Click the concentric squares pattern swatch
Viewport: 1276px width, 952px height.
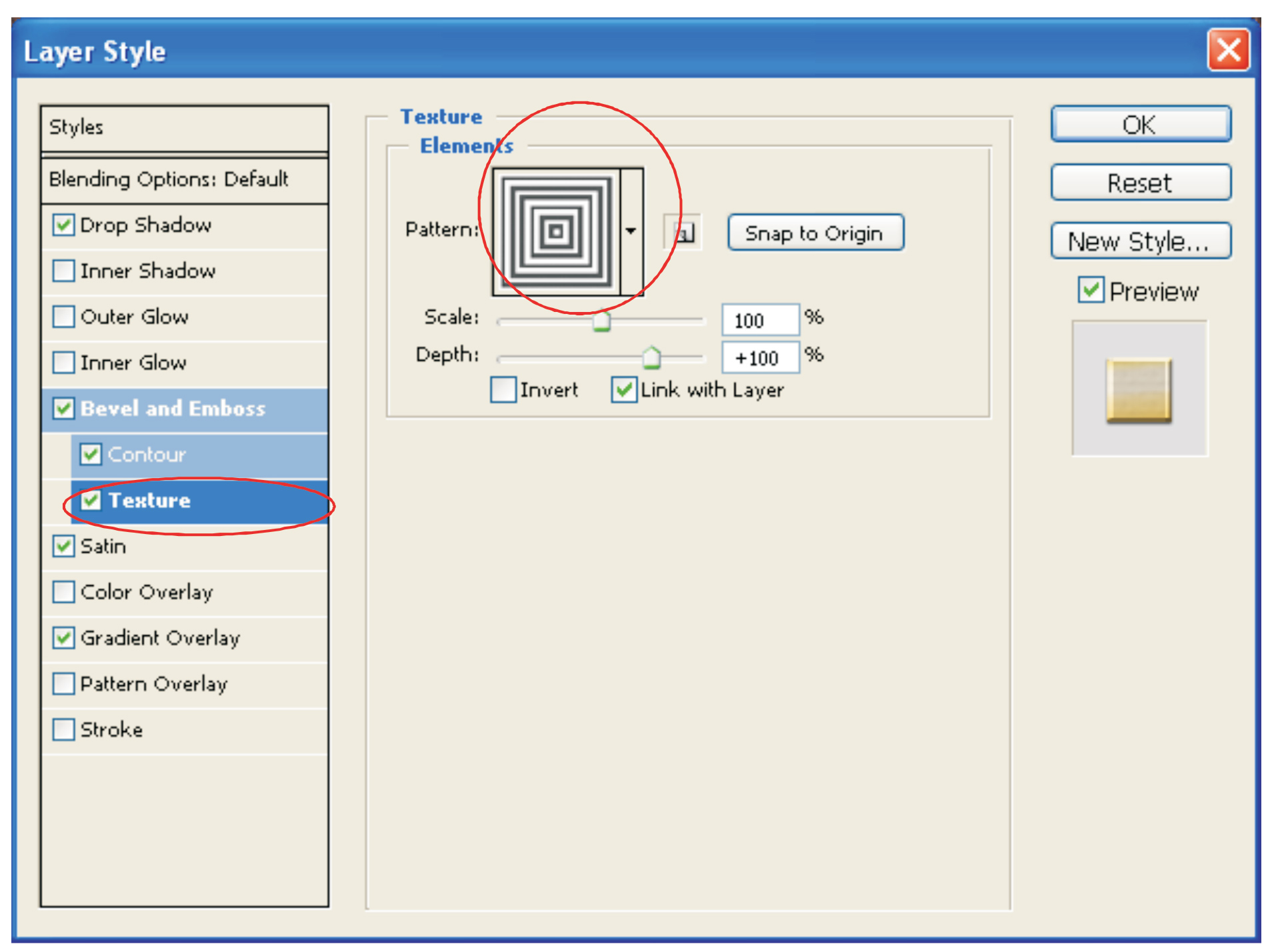[556, 231]
